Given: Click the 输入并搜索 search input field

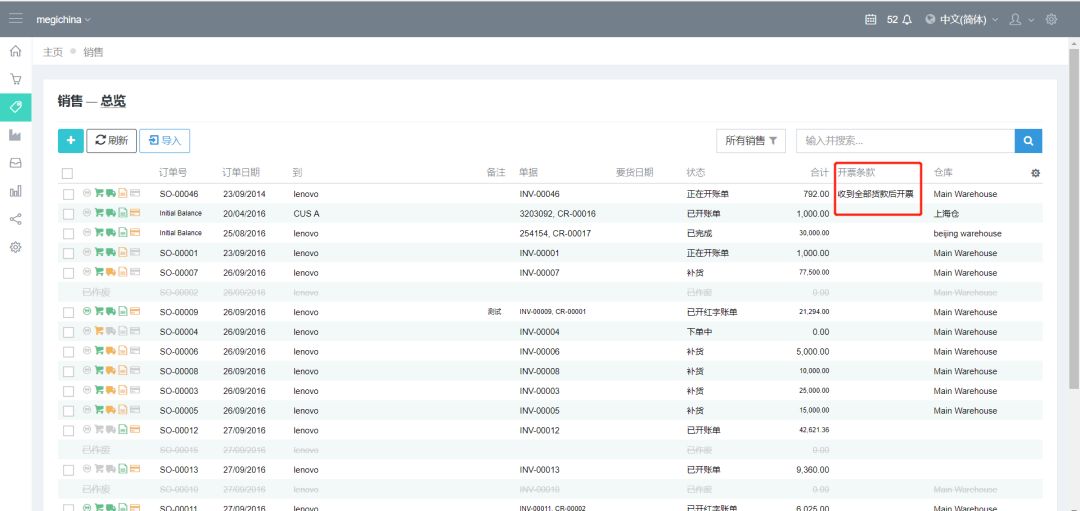Looking at the screenshot, I should coord(904,141).
